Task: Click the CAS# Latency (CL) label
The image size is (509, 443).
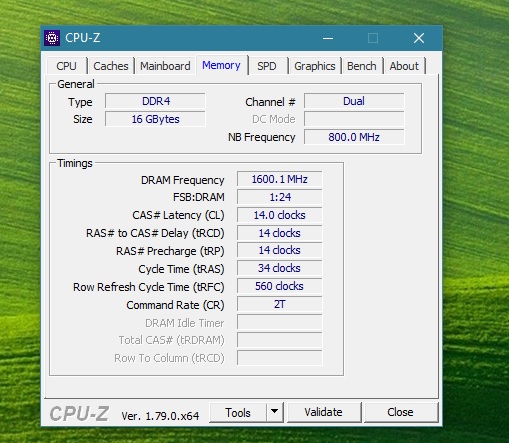Action: pos(178,215)
